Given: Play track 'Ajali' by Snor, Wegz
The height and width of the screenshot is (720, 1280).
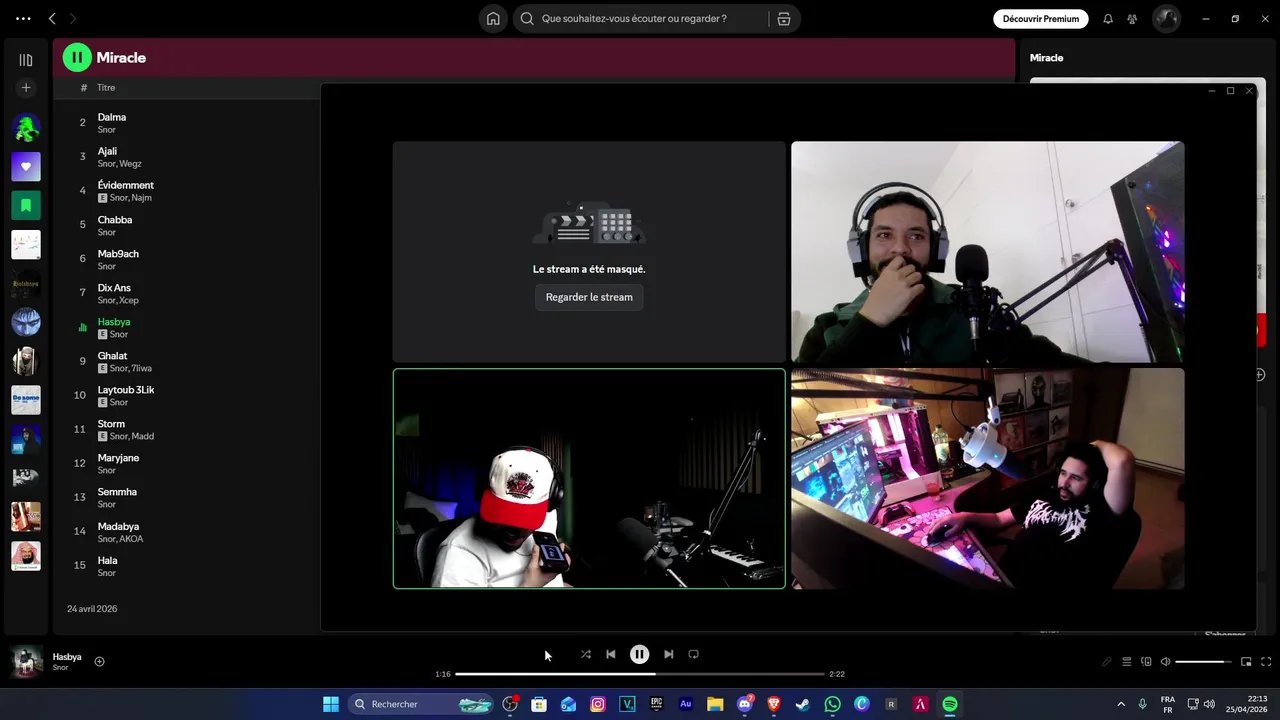Looking at the screenshot, I should [107, 151].
